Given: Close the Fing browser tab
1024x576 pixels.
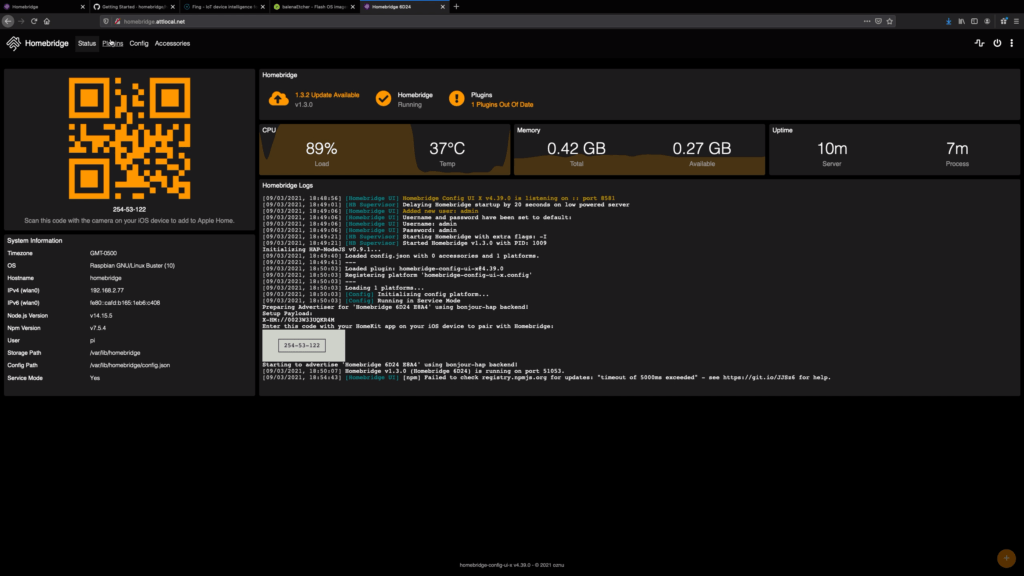Looking at the screenshot, I should [263, 7].
